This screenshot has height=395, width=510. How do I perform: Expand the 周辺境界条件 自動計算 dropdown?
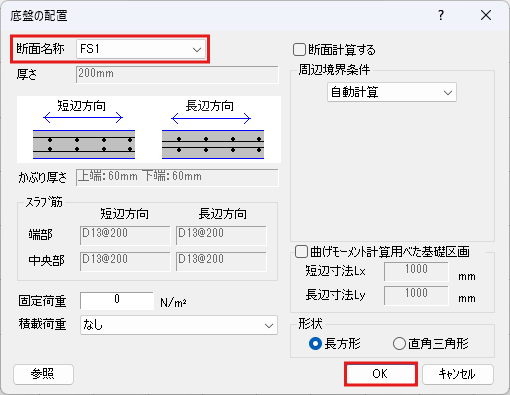392,92
